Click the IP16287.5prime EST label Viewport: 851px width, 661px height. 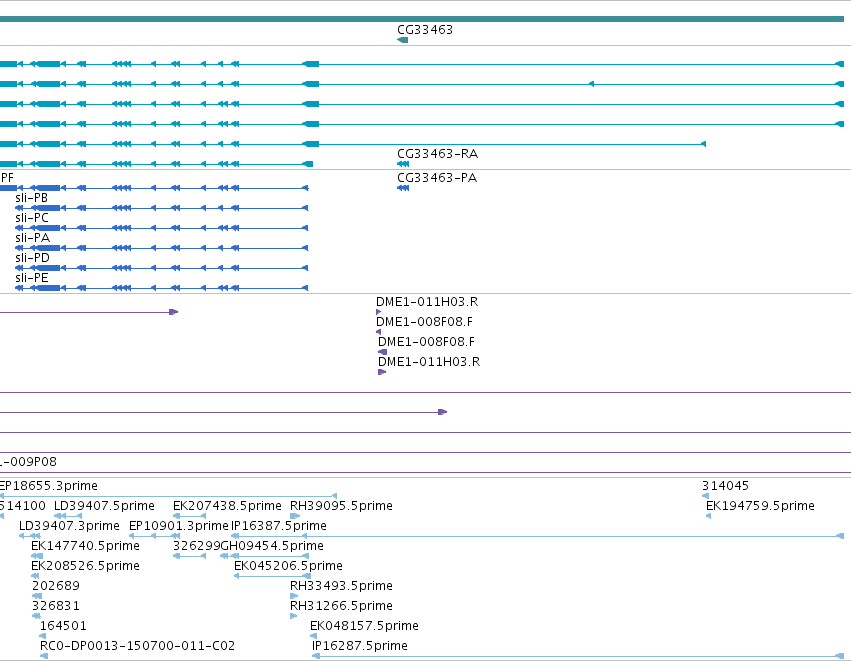coord(360,646)
